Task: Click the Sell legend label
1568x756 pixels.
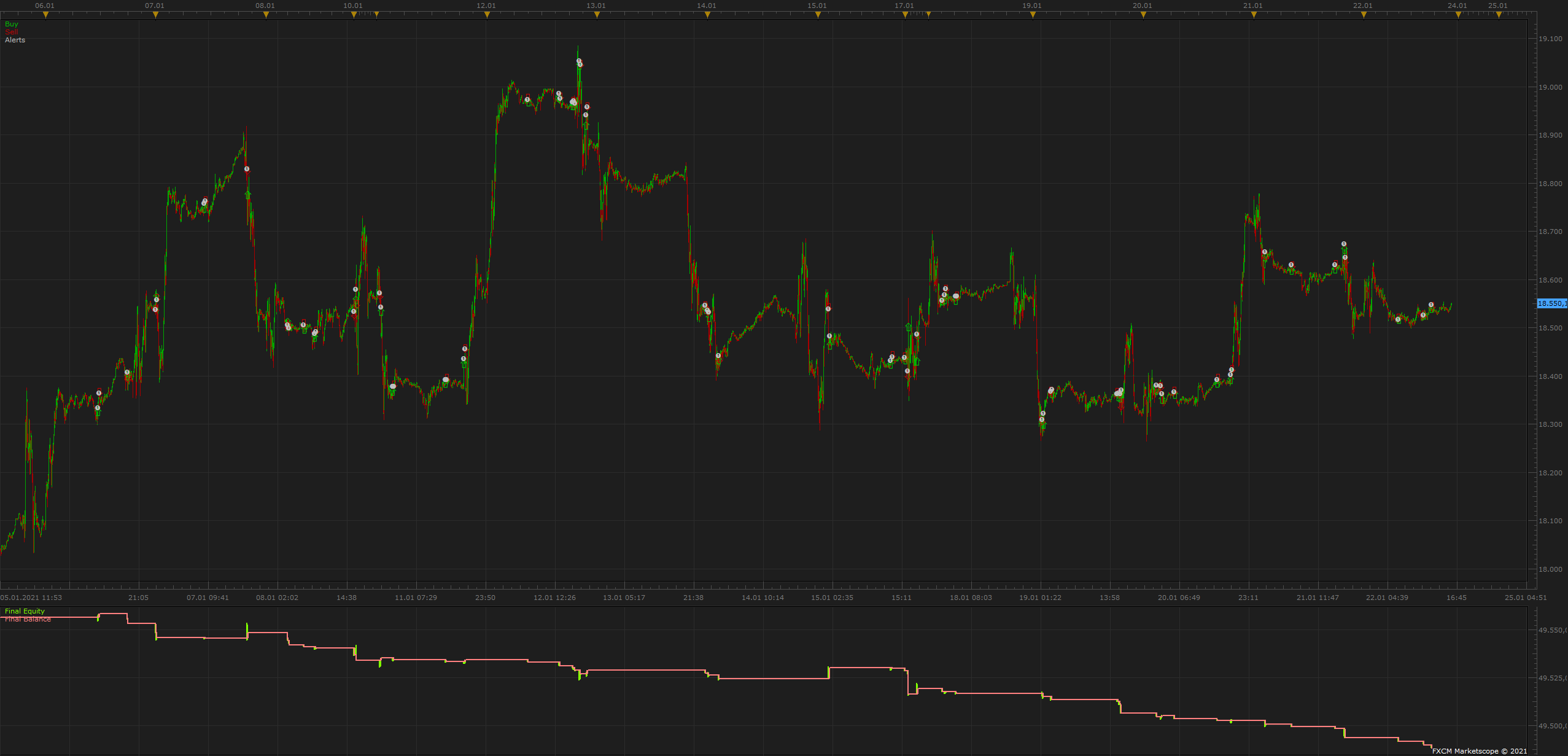Action: click(x=11, y=32)
